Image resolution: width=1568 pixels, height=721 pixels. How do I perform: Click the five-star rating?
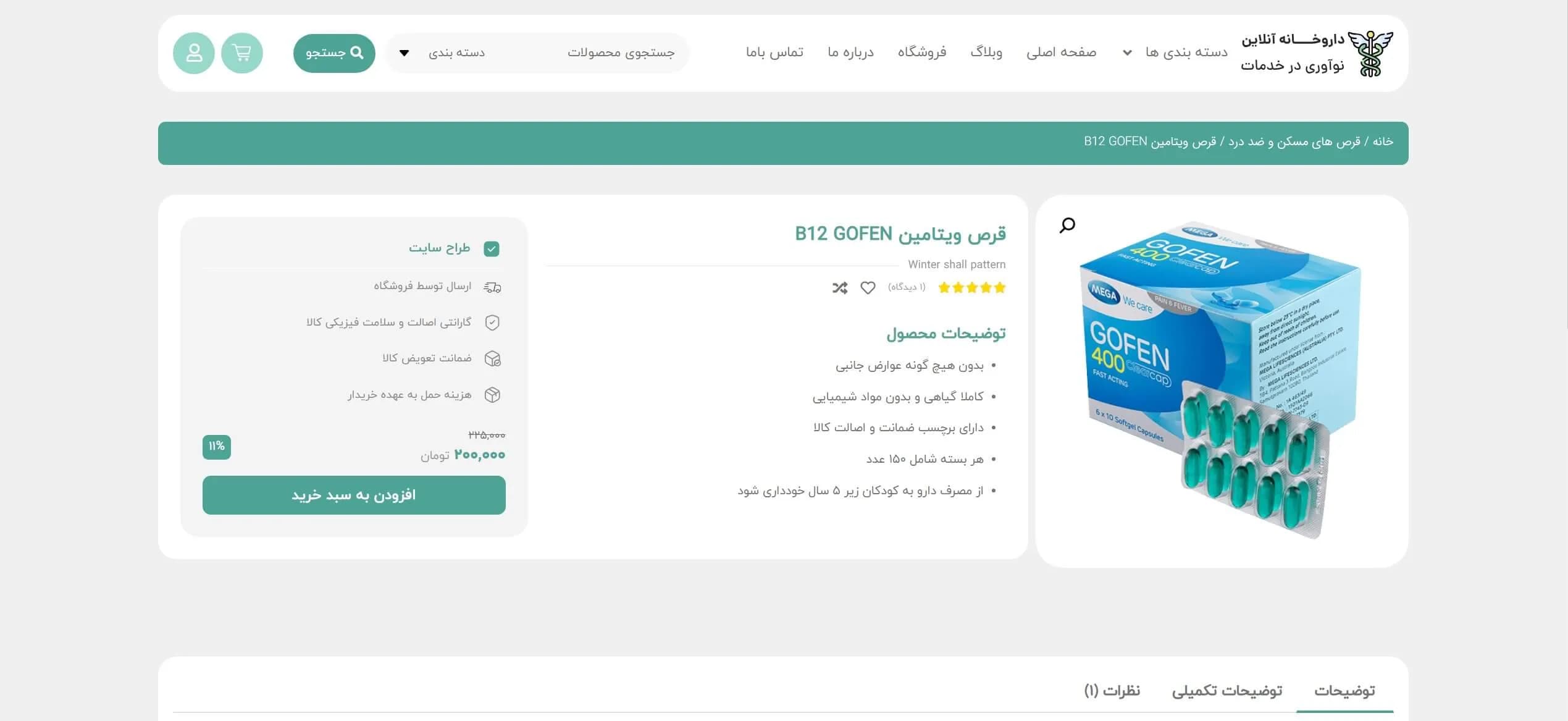point(971,287)
